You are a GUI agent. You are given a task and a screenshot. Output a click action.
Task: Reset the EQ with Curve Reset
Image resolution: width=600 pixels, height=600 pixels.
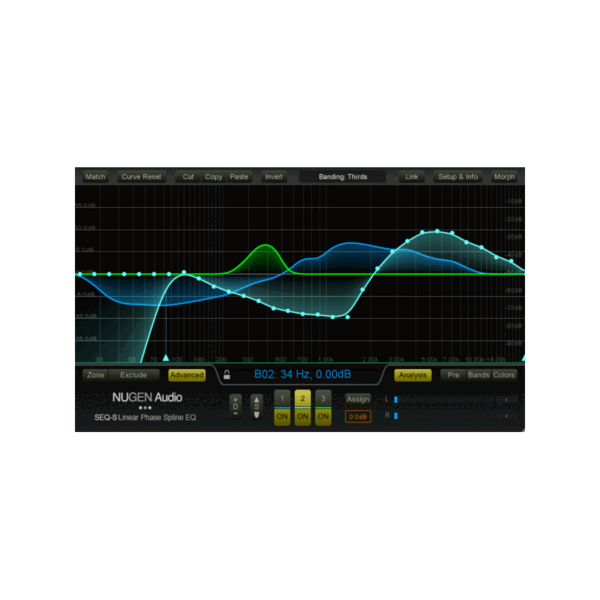[x=141, y=177]
